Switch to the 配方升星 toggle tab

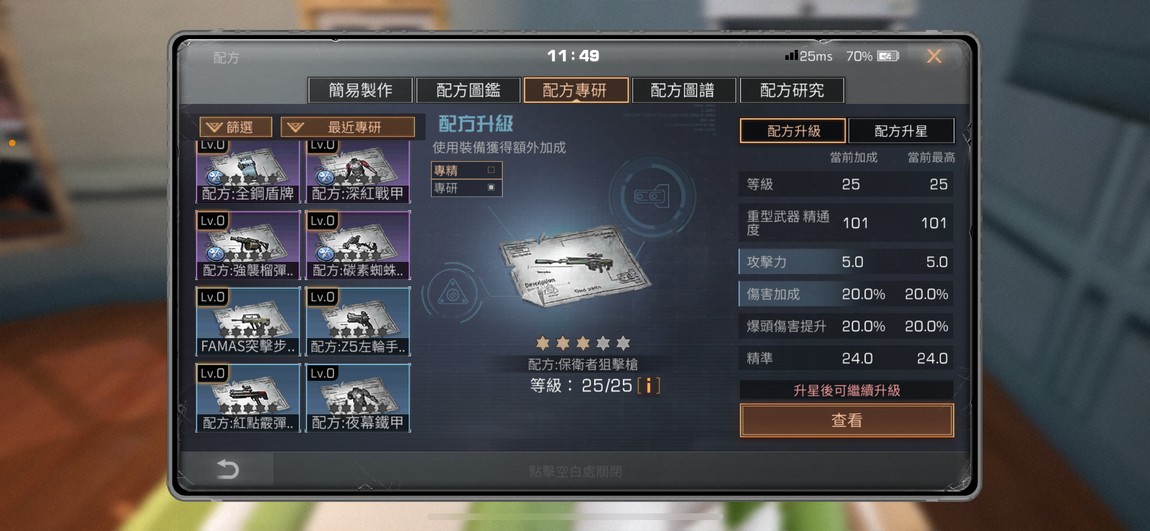(x=901, y=131)
